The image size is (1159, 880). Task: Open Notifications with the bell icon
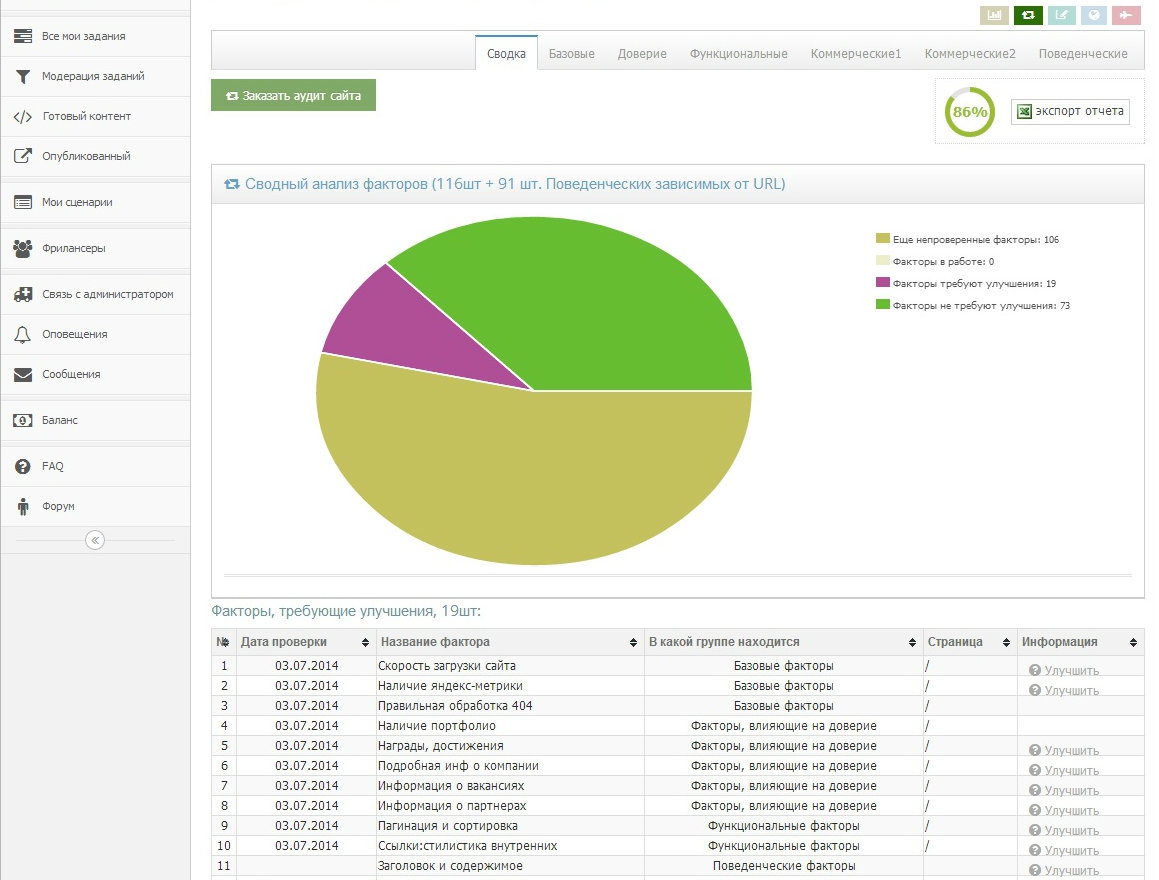23,334
